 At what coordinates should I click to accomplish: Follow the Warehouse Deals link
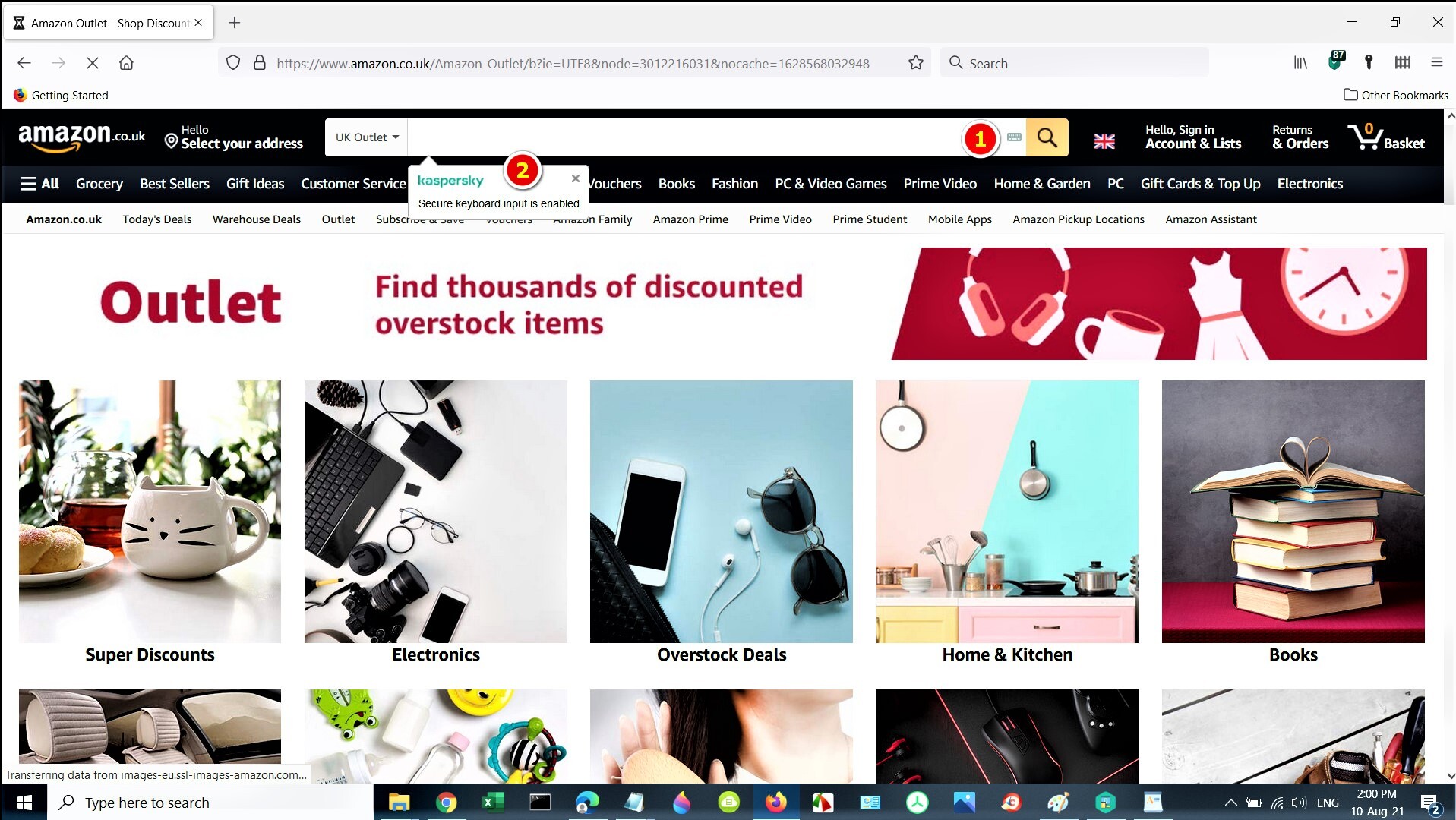pos(257,219)
